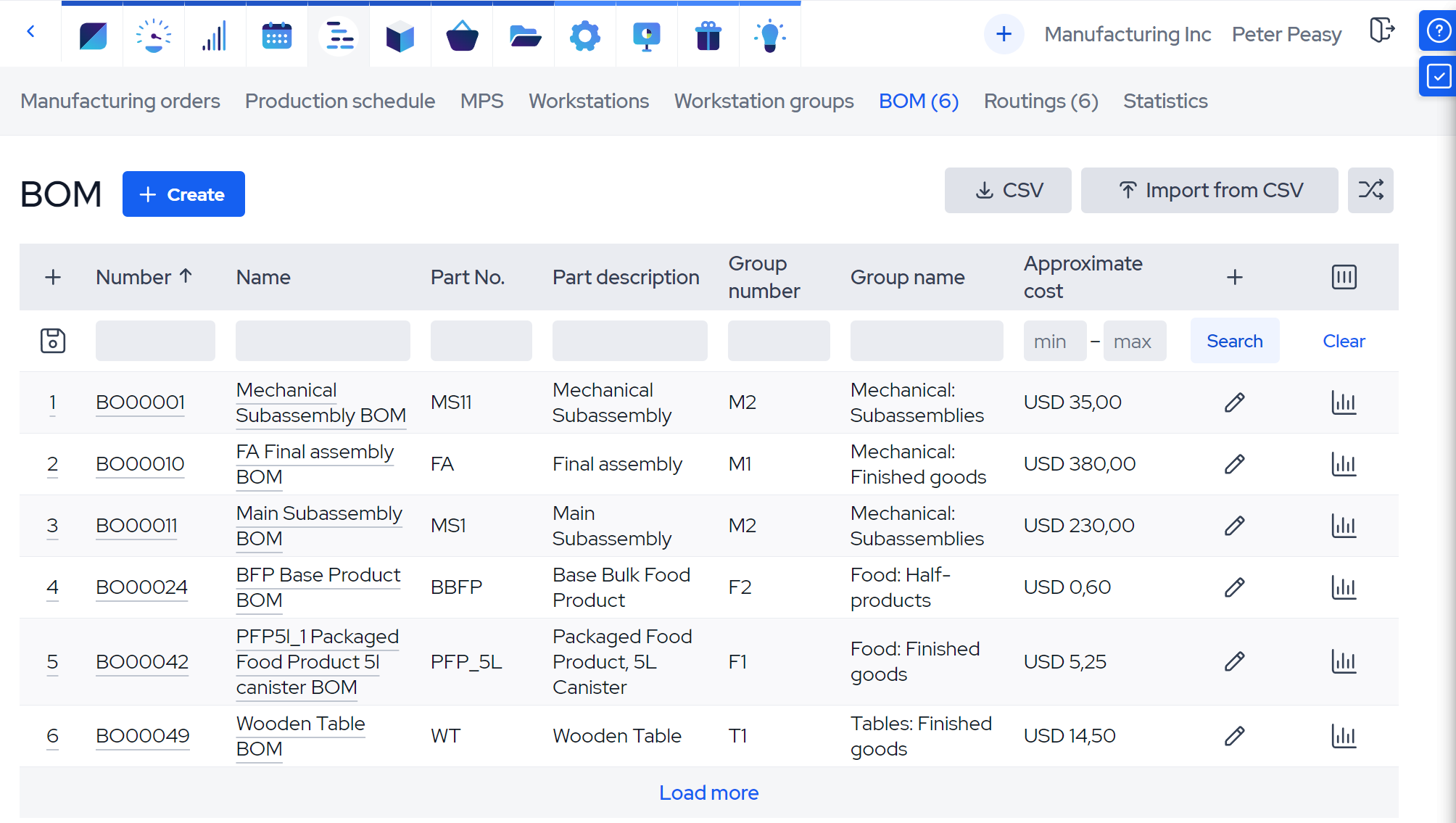
Task: Click the shuffle icon beside Import from CSV
Action: point(1370,191)
